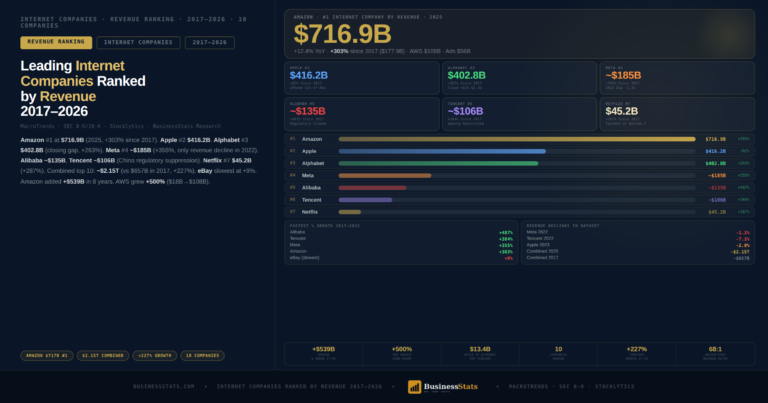Select the 2017–2026 tag
The height and width of the screenshot is (403, 768).
click(x=210, y=43)
